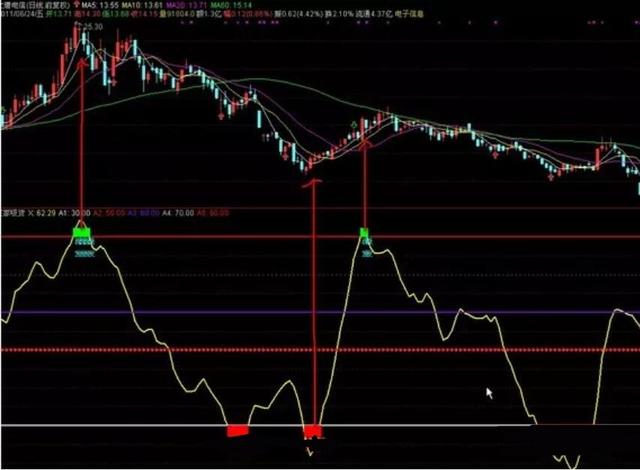Select the green MA60 15.14 indicator label
The height and width of the screenshot is (470, 640).
point(231,6)
